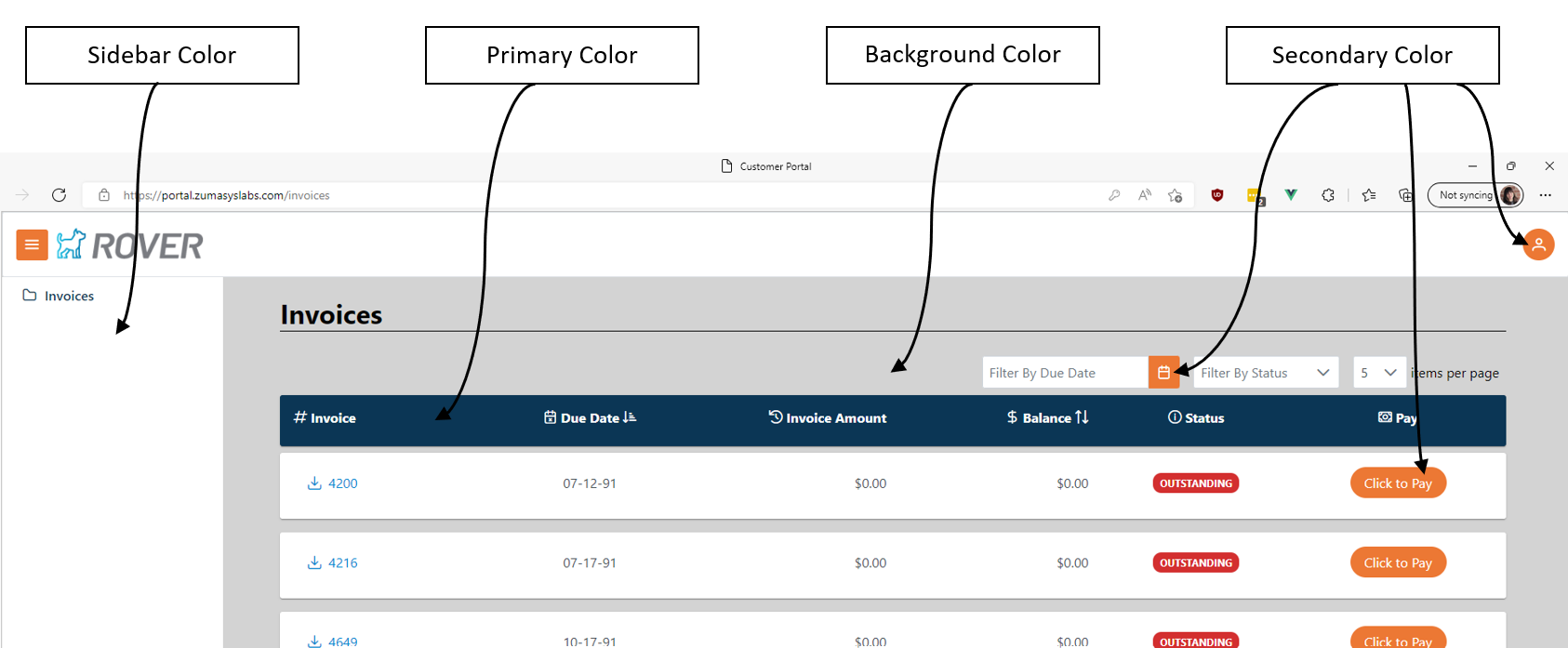
Task: Download invoice 4200 via download icon
Action: click(314, 483)
